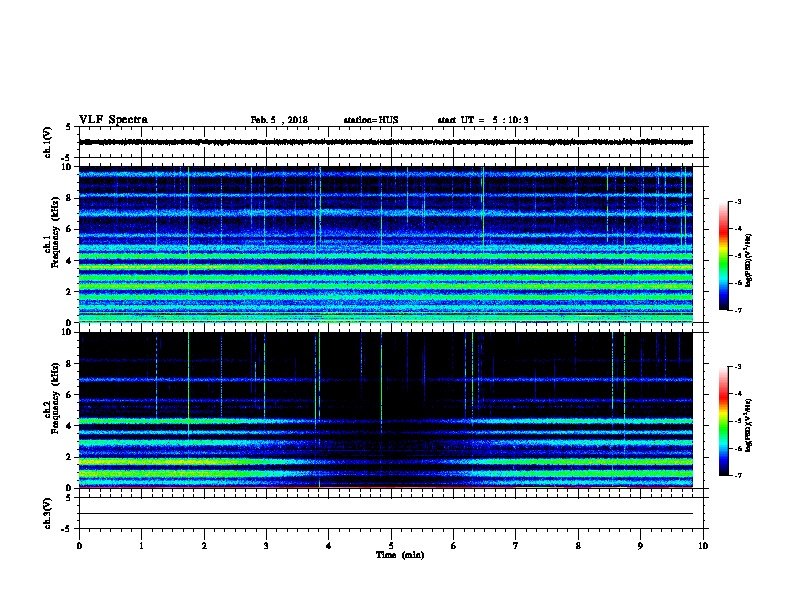The image size is (792, 612).
Task: Click the '6' kHz tick of ch.2 spectrogram
Action: pos(70,394)
